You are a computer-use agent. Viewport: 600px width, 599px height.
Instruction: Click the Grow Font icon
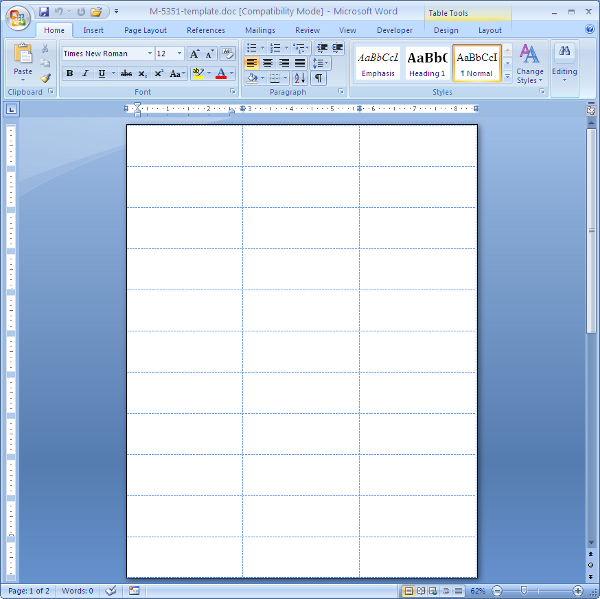pos(195,54)
